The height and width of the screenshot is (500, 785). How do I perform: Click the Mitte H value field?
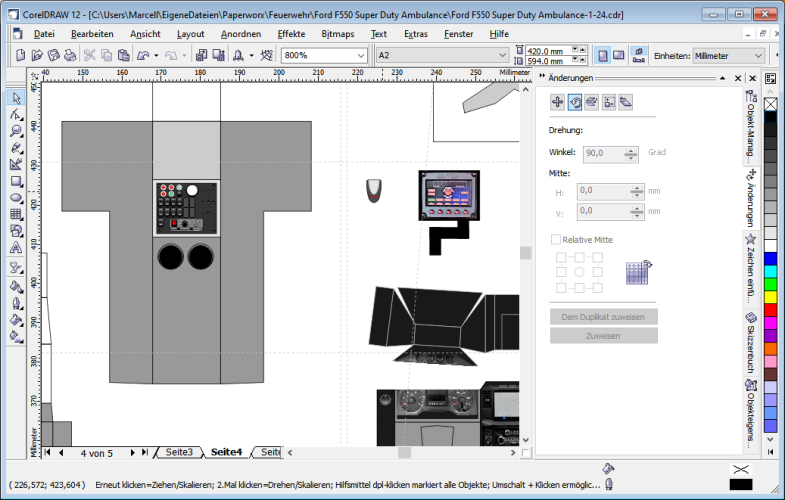point(604,191)
